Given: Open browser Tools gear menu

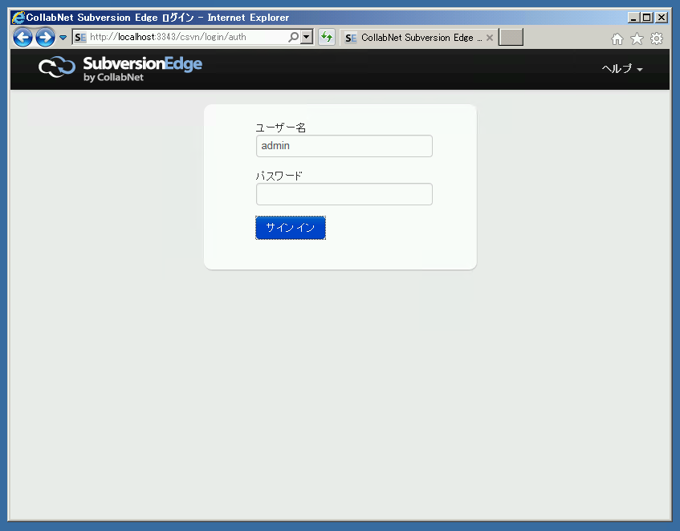Looking at the screenshot, I should pyautogui.click(x=657, y=39).
